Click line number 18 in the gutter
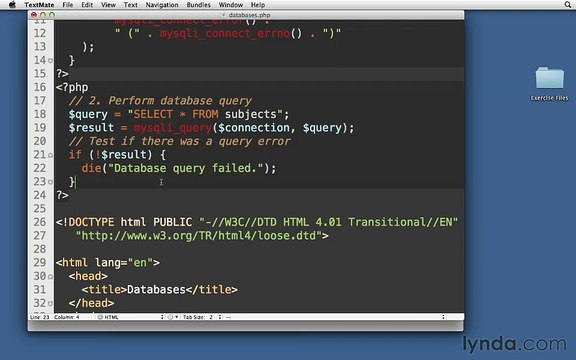This screenshot has width=576, height=360. point(40,114)
